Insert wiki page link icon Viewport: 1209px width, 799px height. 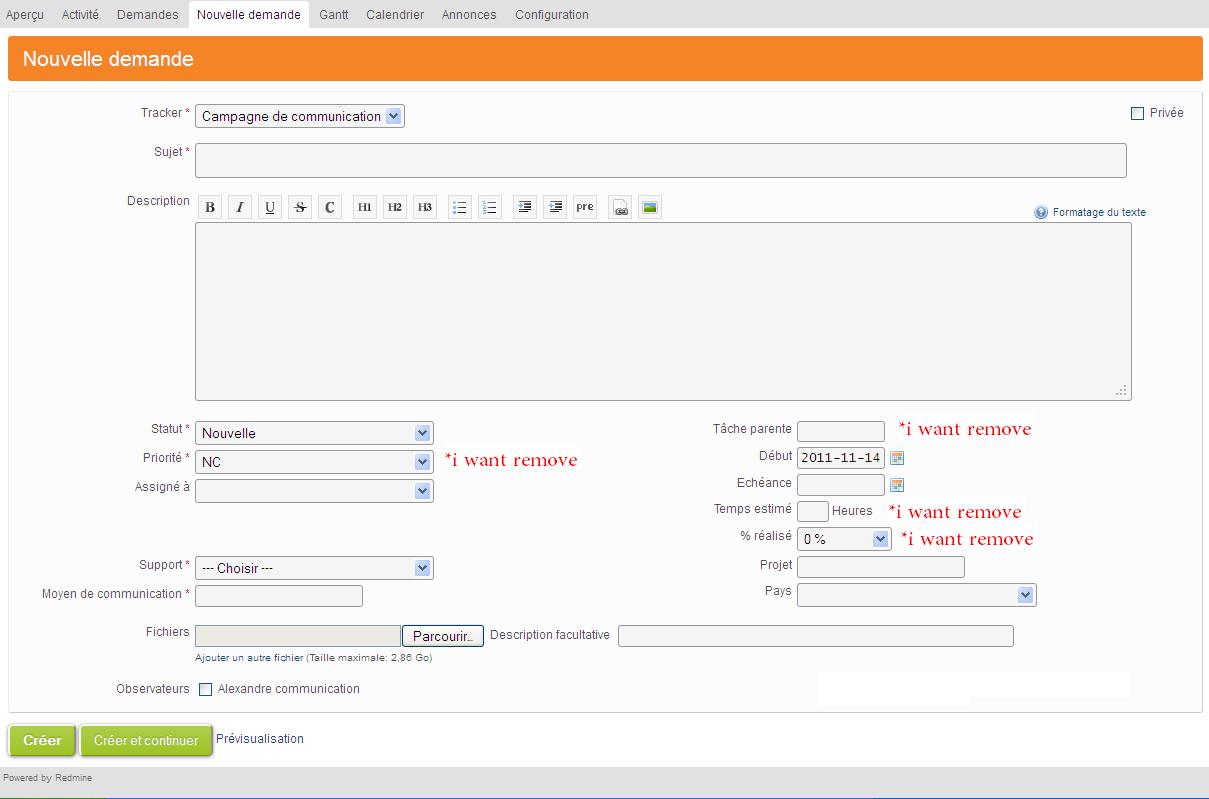(x=620, y=208)
